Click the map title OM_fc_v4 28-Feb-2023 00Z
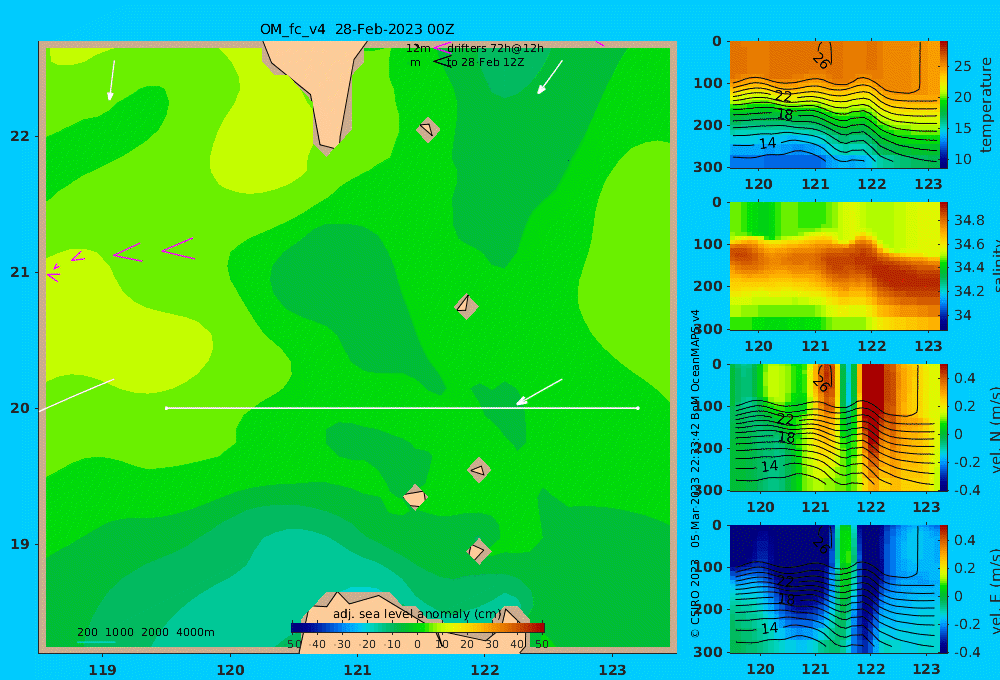The image size is (1000, 680). click(x=357, y=29)
